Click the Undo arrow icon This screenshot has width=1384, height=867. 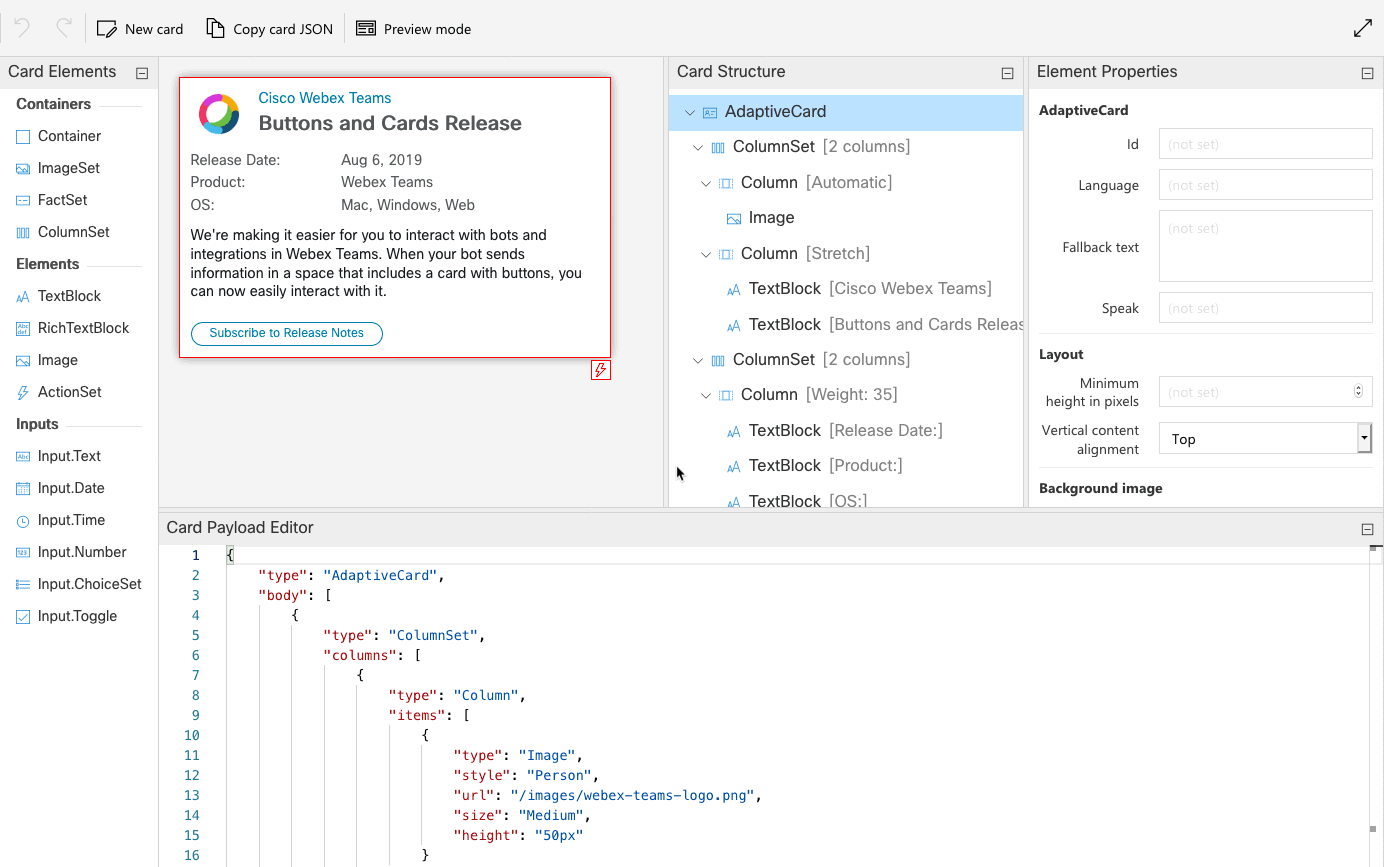[x=22, y=28]
